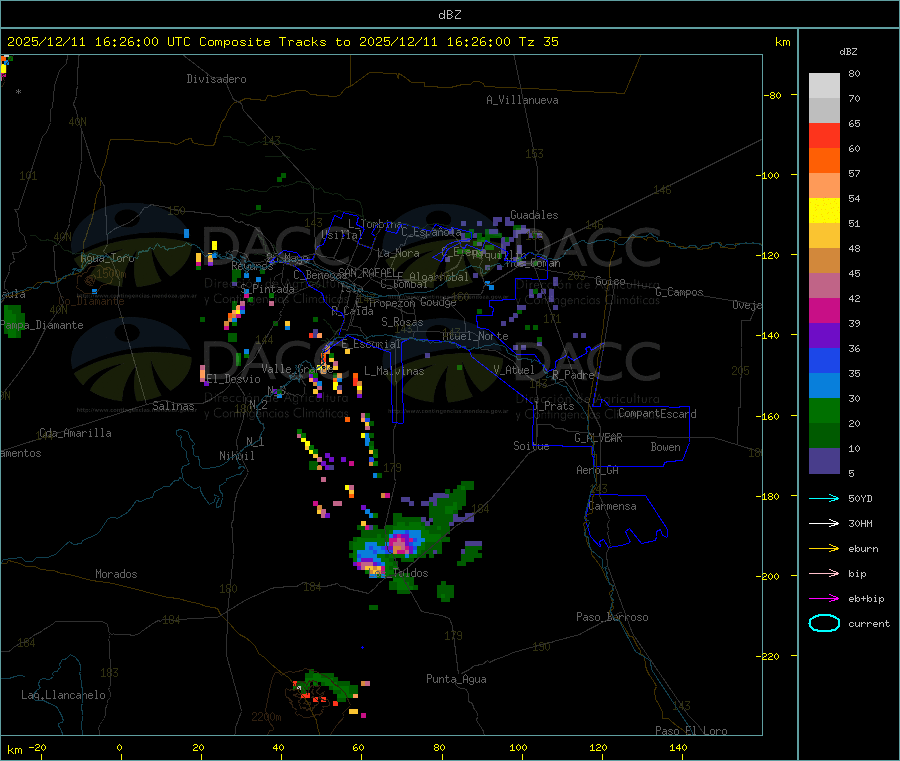
Task: Click the white 30HM arrow legend icon
Action: click(x=824, y=523)
